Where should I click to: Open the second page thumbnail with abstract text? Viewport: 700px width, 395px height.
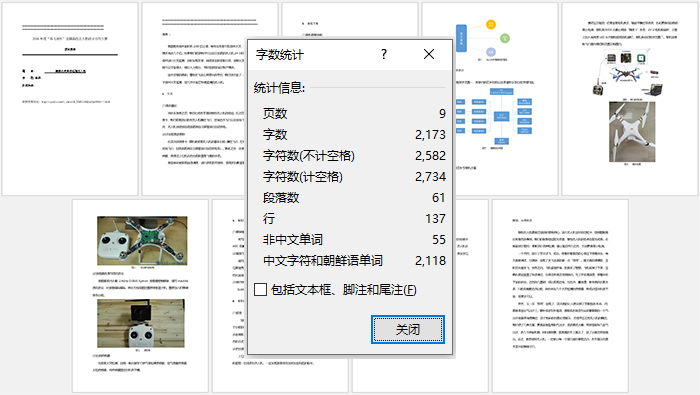point(194,99)
